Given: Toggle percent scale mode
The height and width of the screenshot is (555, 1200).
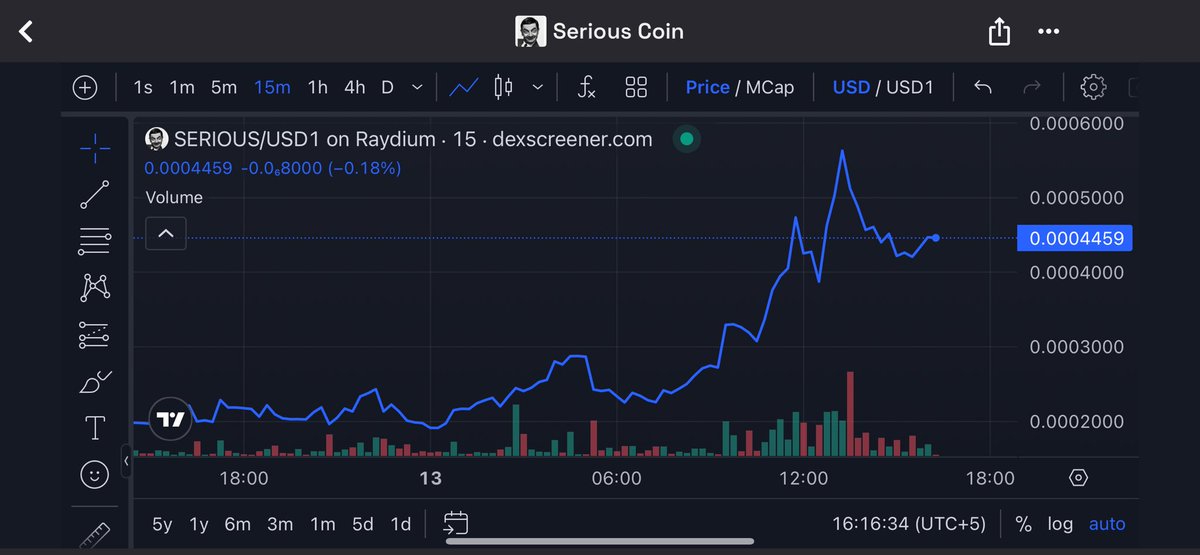Looking at the screenshot, I should (x=1023, y=524).
